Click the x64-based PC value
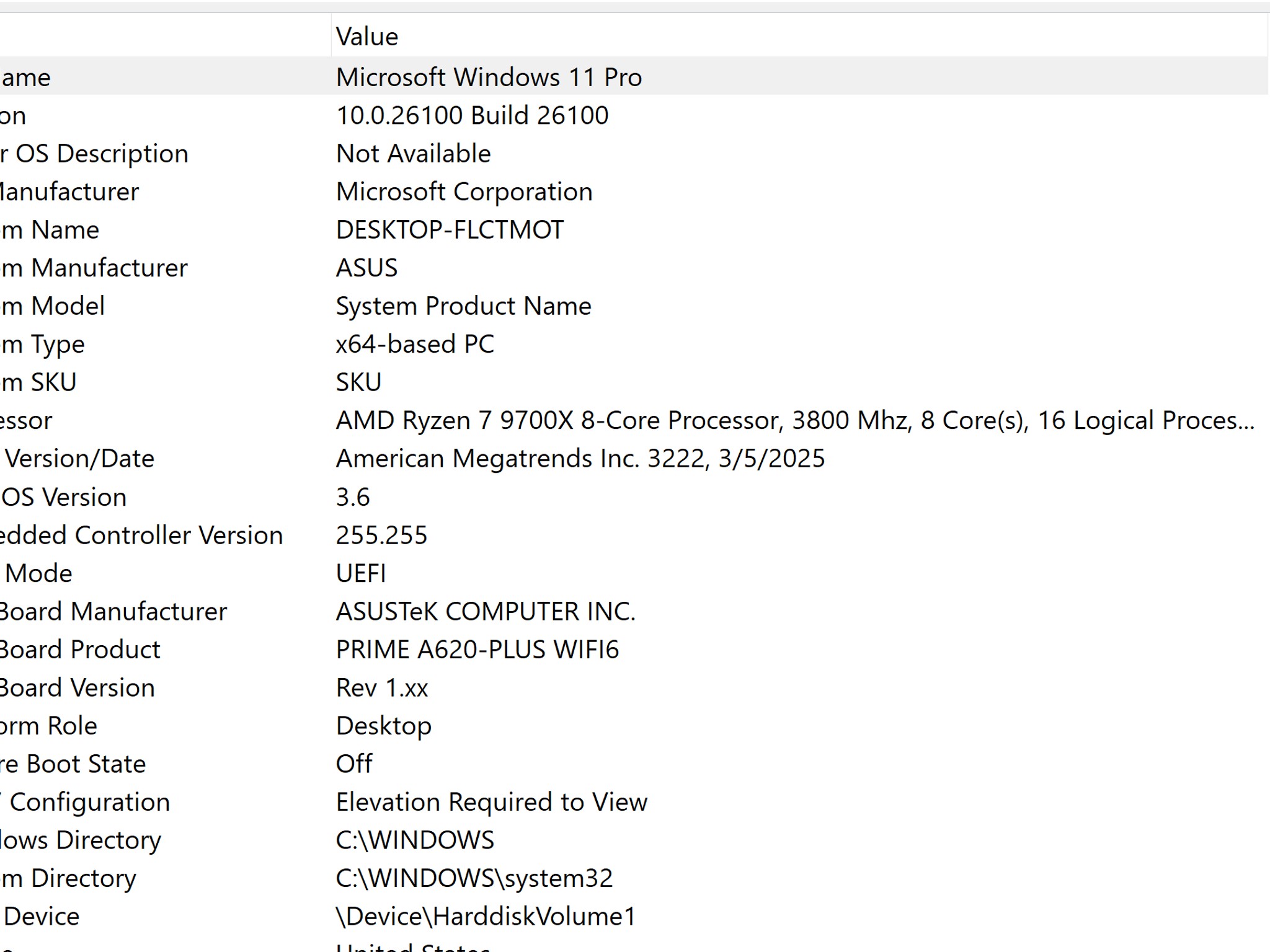 point(415,344)
